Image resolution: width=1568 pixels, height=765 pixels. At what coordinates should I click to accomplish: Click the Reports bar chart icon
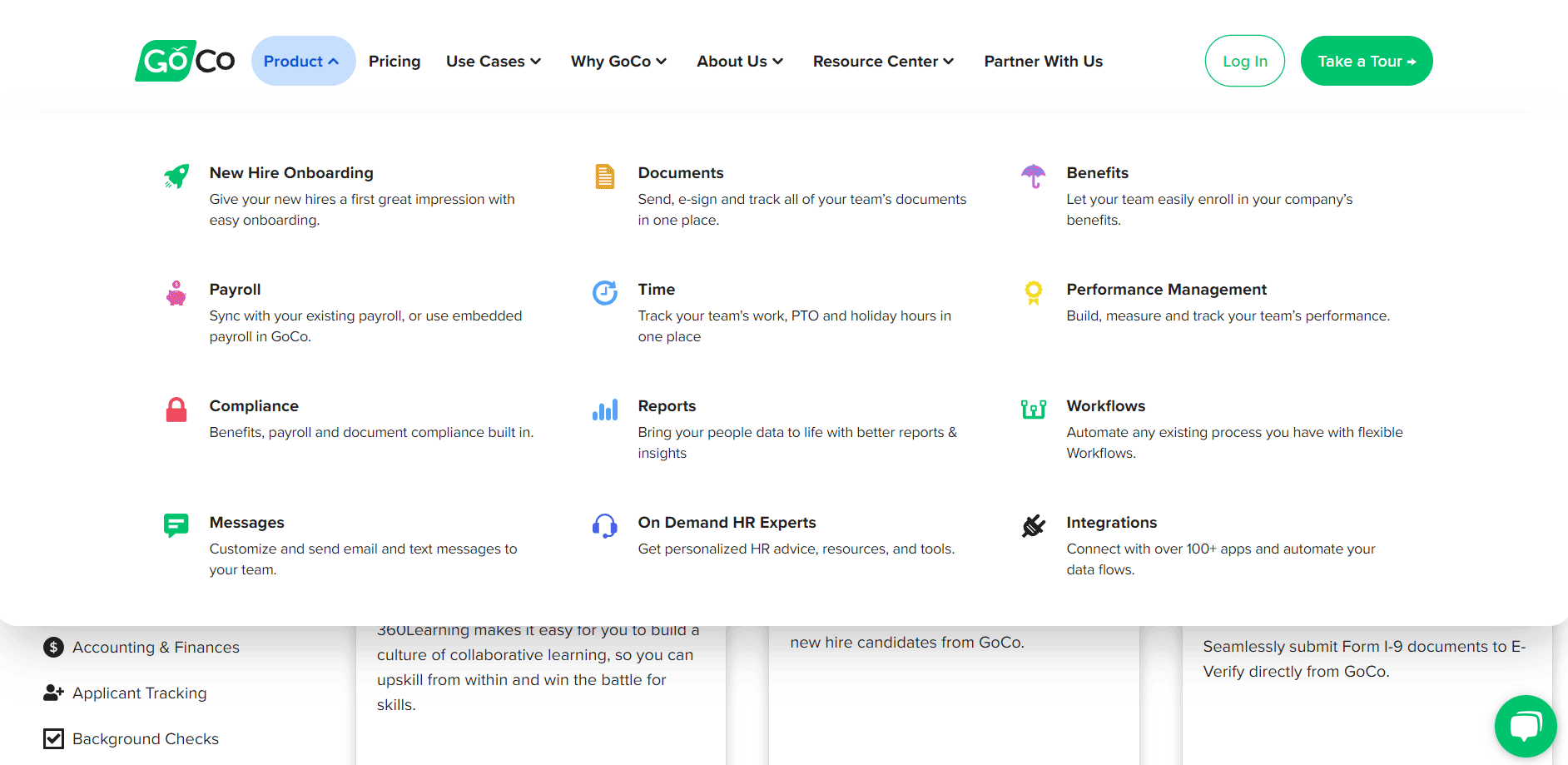pos(605,410)
